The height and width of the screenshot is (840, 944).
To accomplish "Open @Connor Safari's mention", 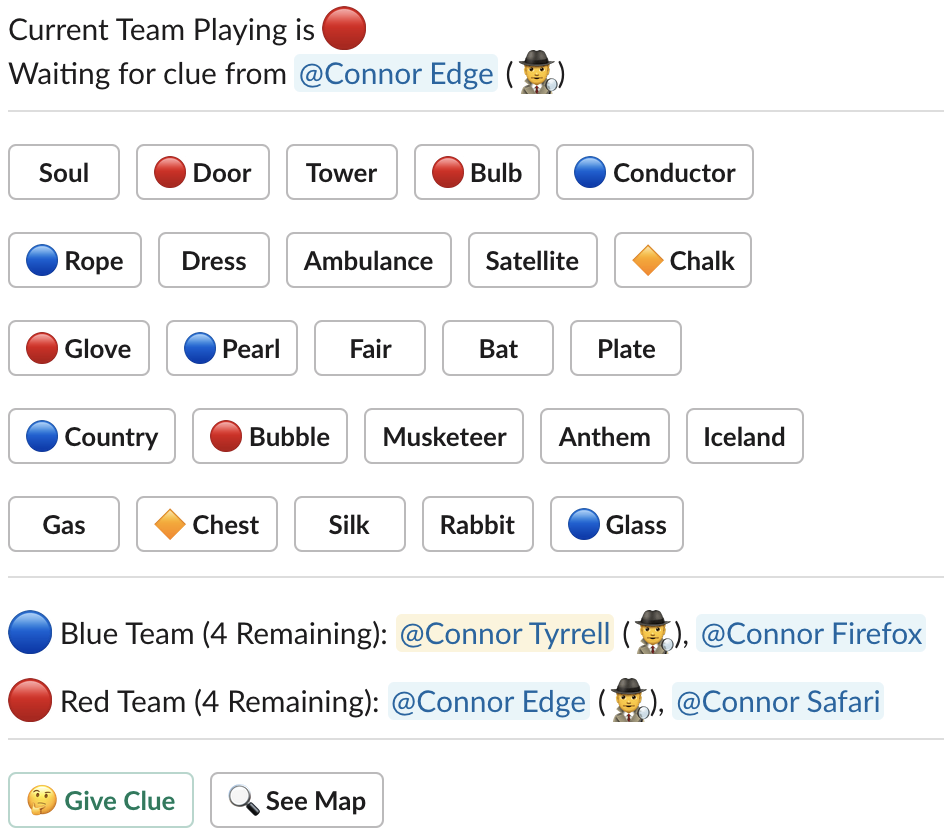I will 779,701.
